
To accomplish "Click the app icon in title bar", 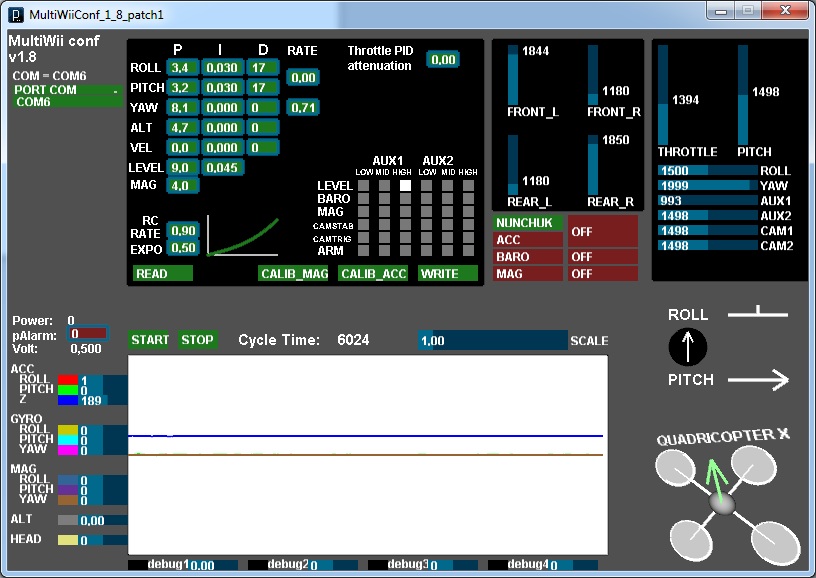I will click(15, 15).
